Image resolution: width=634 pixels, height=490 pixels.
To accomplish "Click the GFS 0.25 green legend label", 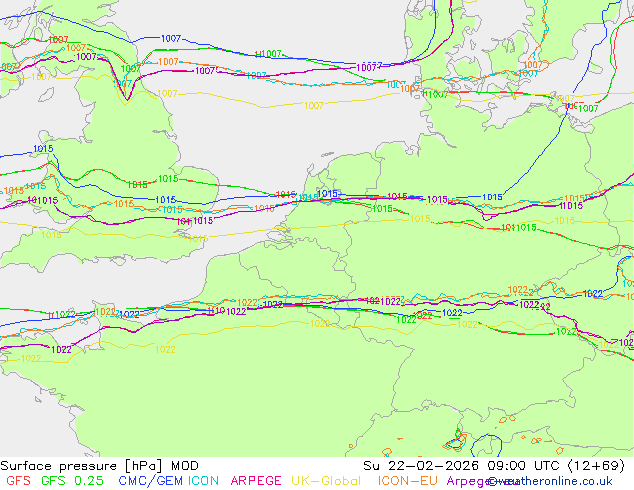I will click(72, 481).
